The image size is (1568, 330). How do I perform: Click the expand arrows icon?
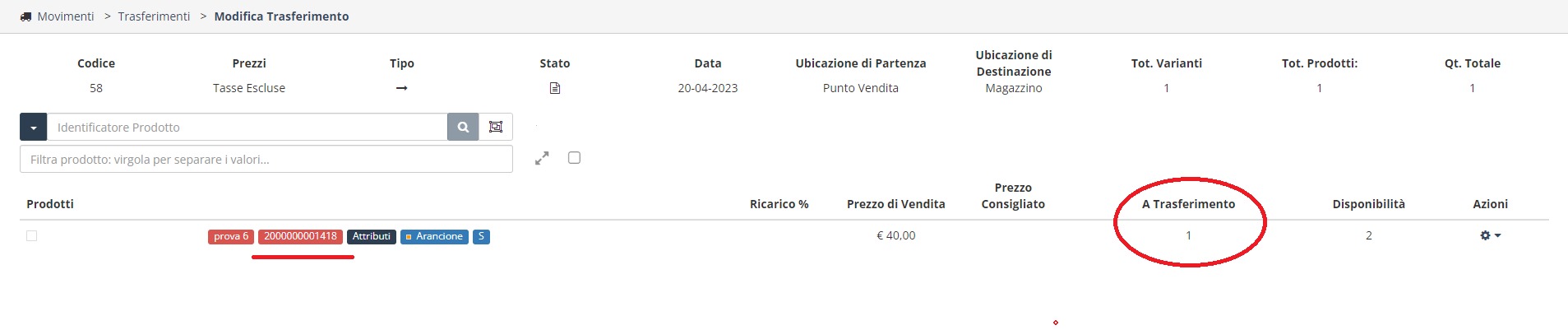click(542, 159)
